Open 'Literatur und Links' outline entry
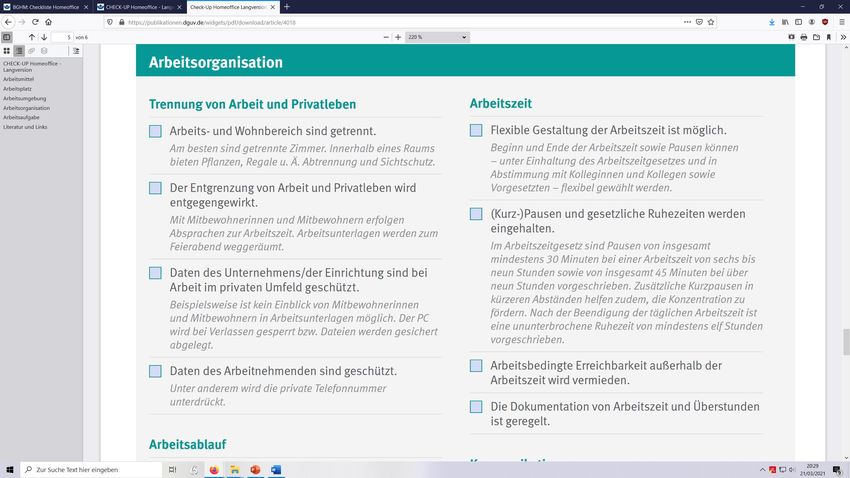The height and width of the screenshot is (478, 850). coord(25,127)
